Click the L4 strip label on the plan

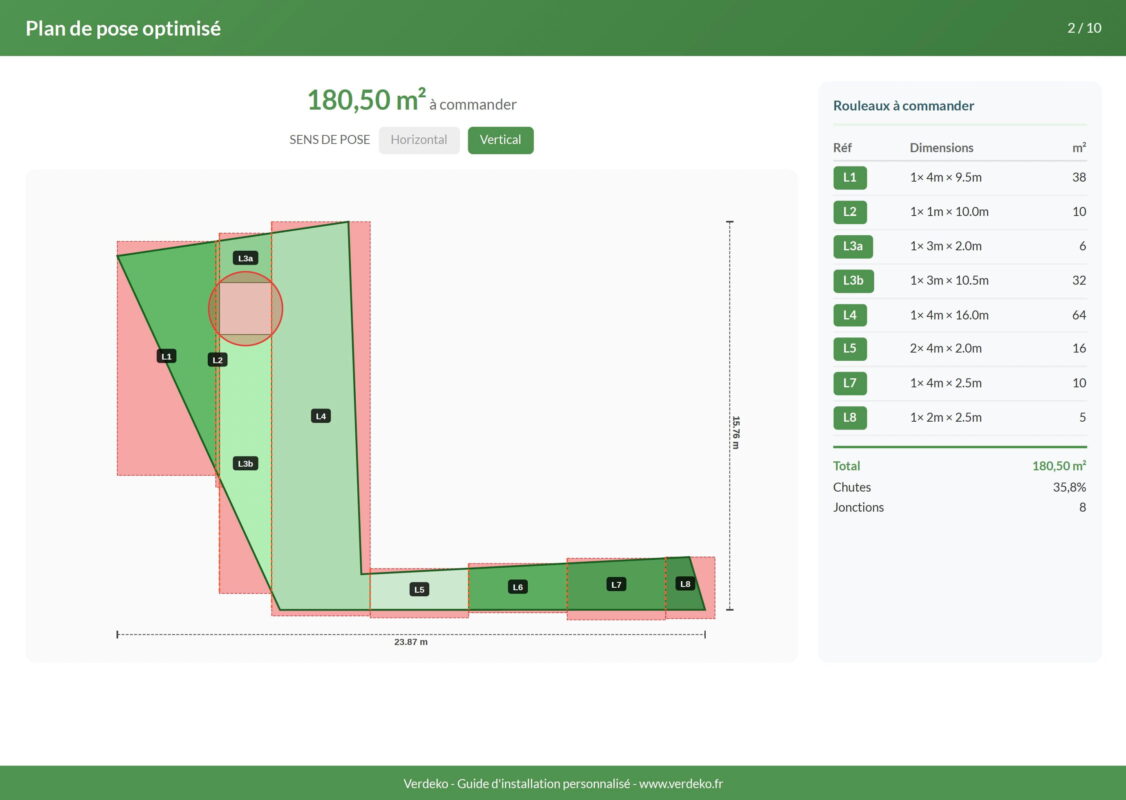point(320,415)
